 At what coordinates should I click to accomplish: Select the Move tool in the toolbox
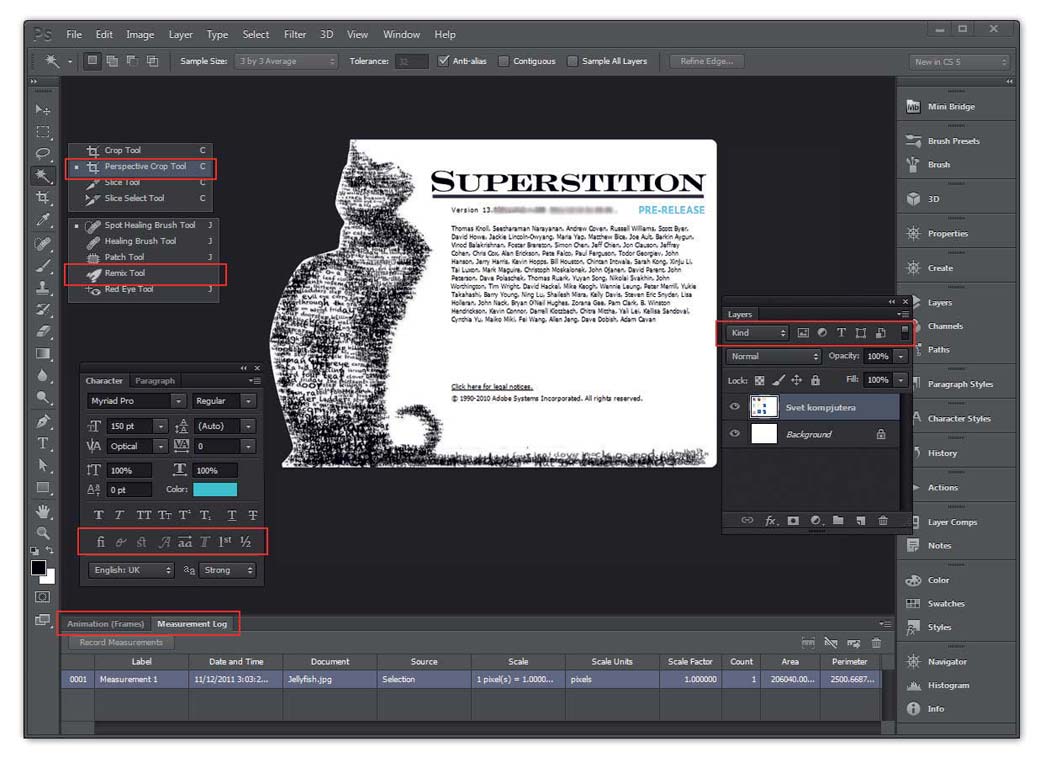click(x=43, y=109)
